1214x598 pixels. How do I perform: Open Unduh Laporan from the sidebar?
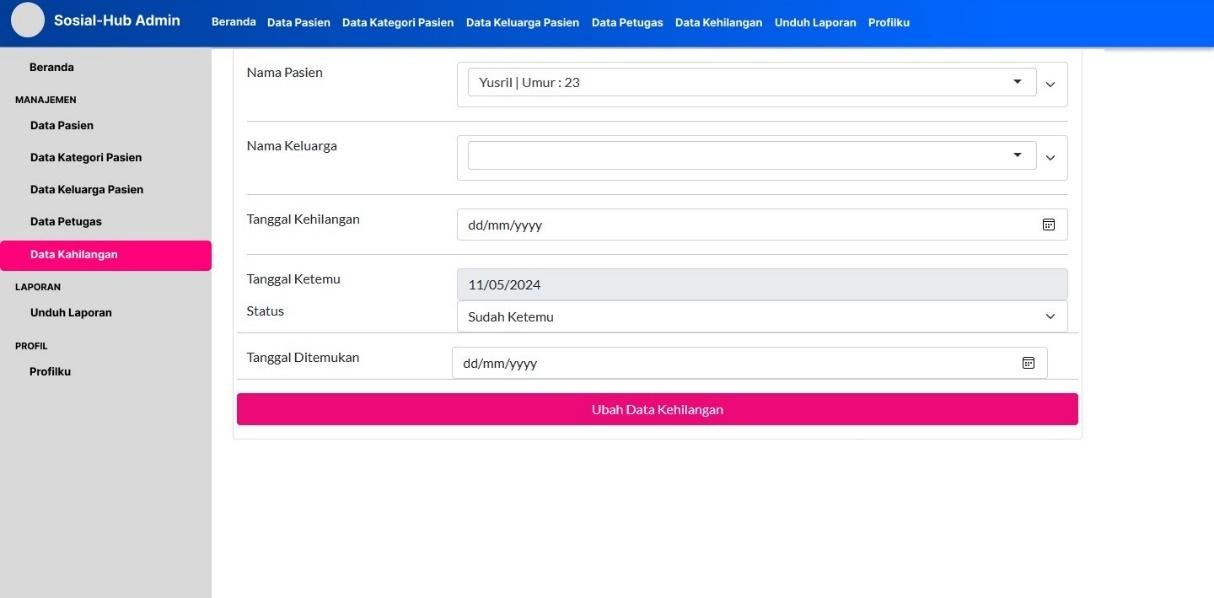(x=71, y=313)
